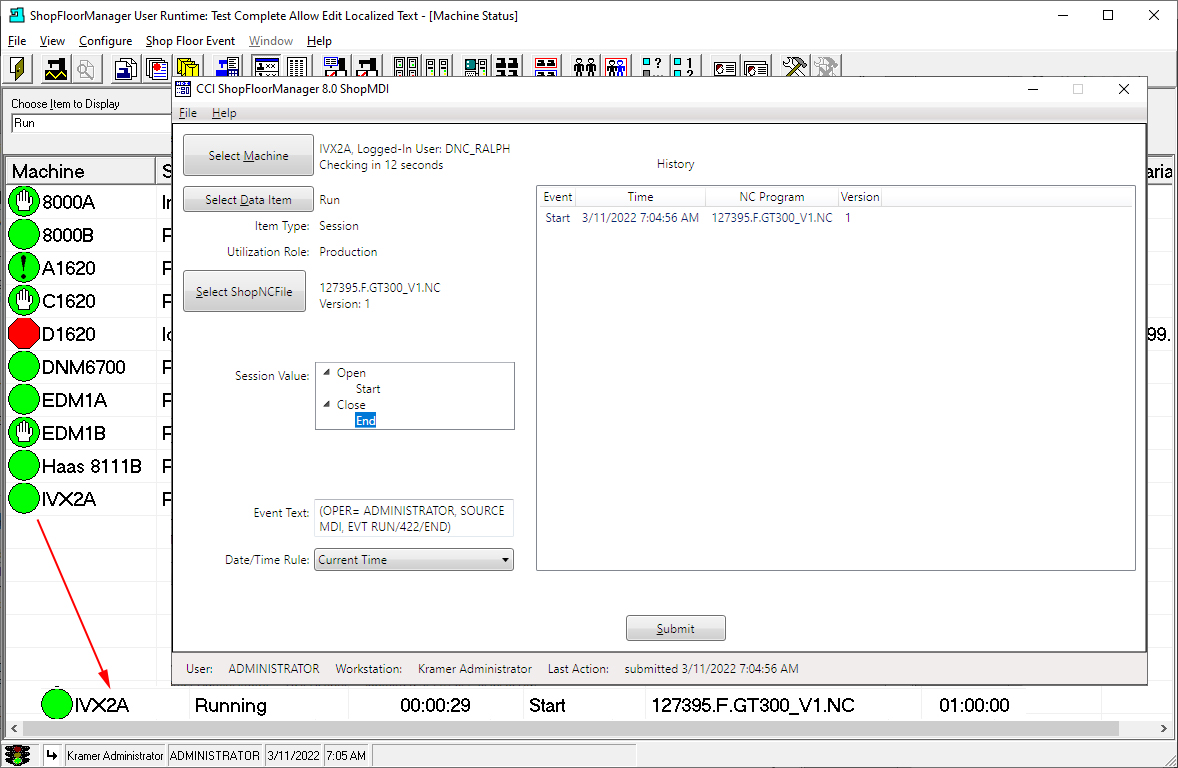Open the Configure menu
The width and height of the screenshot is (1178, 768).
105,41
